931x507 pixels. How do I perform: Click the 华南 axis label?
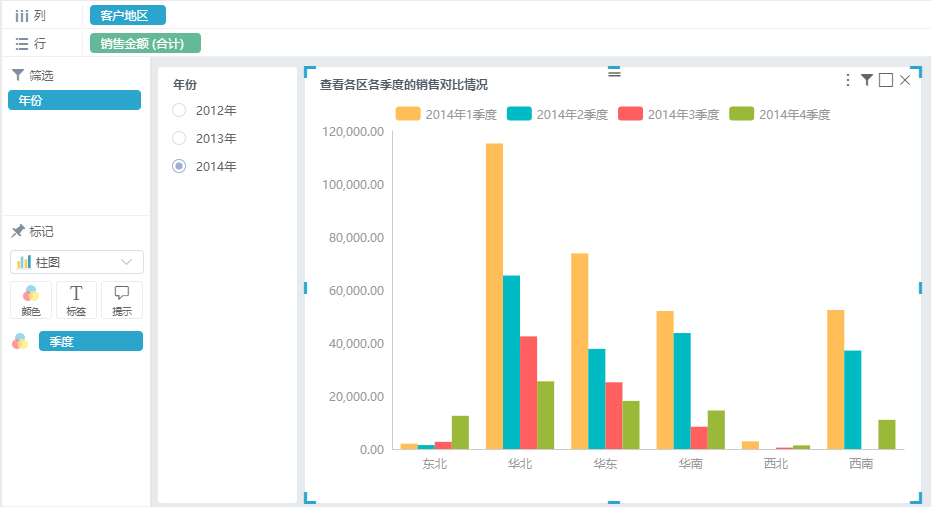coord(691,464)
